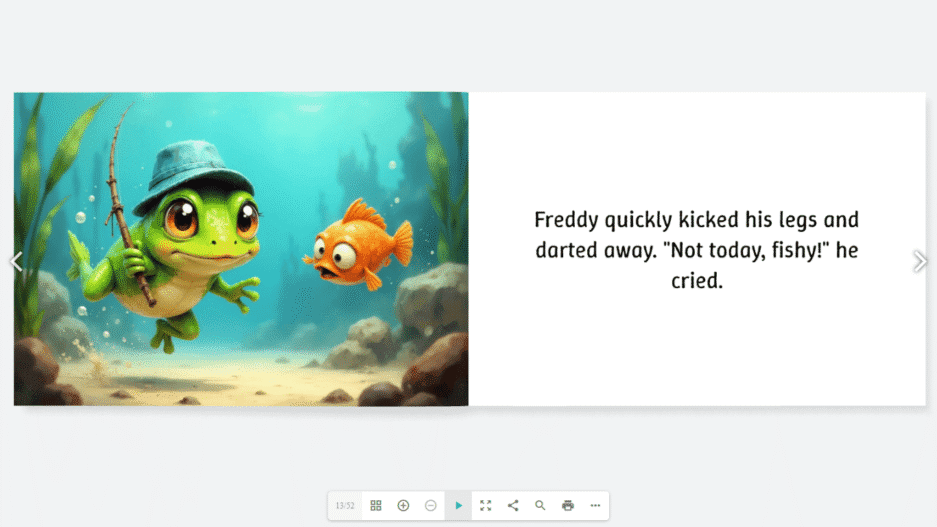The height and width of the screenshot is (527, 937).
Task: Go to the next page arrow
Action: pyautogui.click(x=920, y=261)
